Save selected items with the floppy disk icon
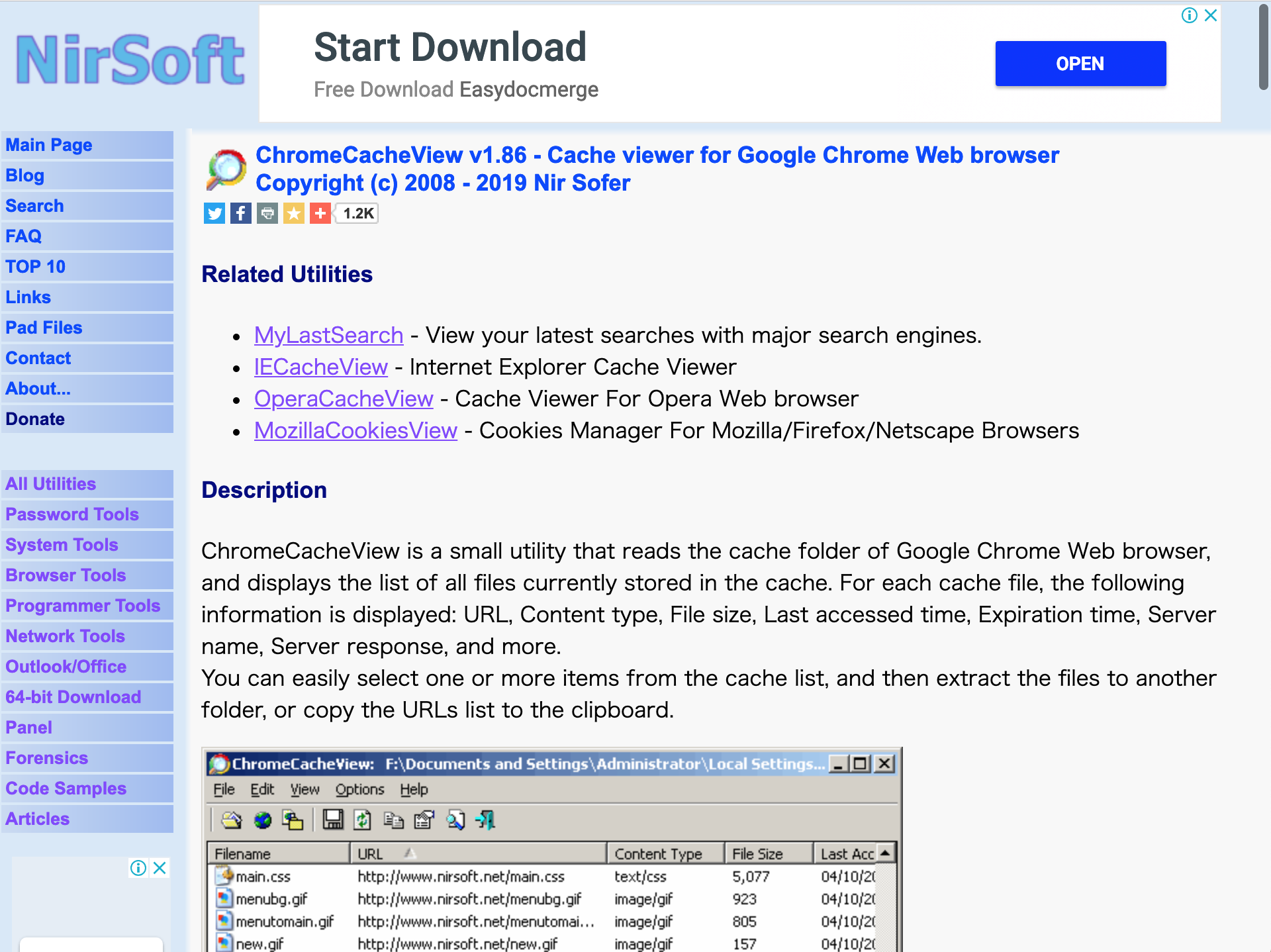Image resolution: width=1271 pixels, height=952 pixels. (333, 821)
